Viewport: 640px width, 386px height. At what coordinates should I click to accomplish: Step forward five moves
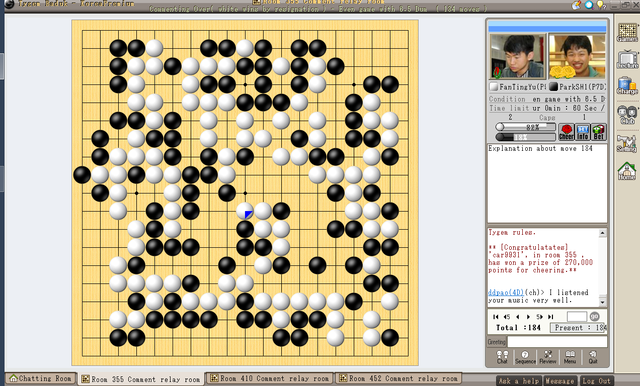(539, 317)
